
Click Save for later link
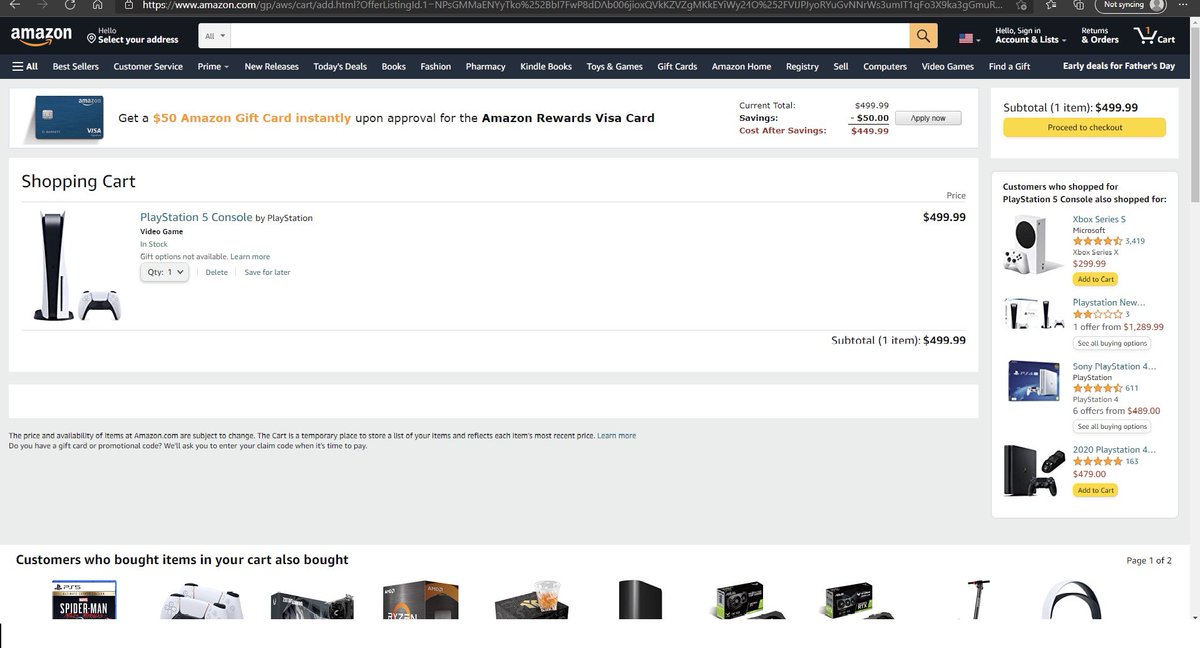pyautogui.click(x=267, y=272)
